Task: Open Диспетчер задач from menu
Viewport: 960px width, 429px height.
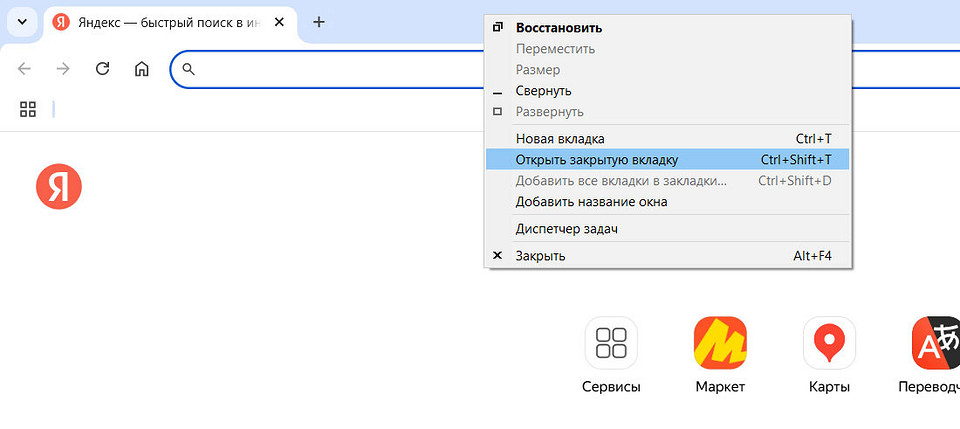Action: 566,229
